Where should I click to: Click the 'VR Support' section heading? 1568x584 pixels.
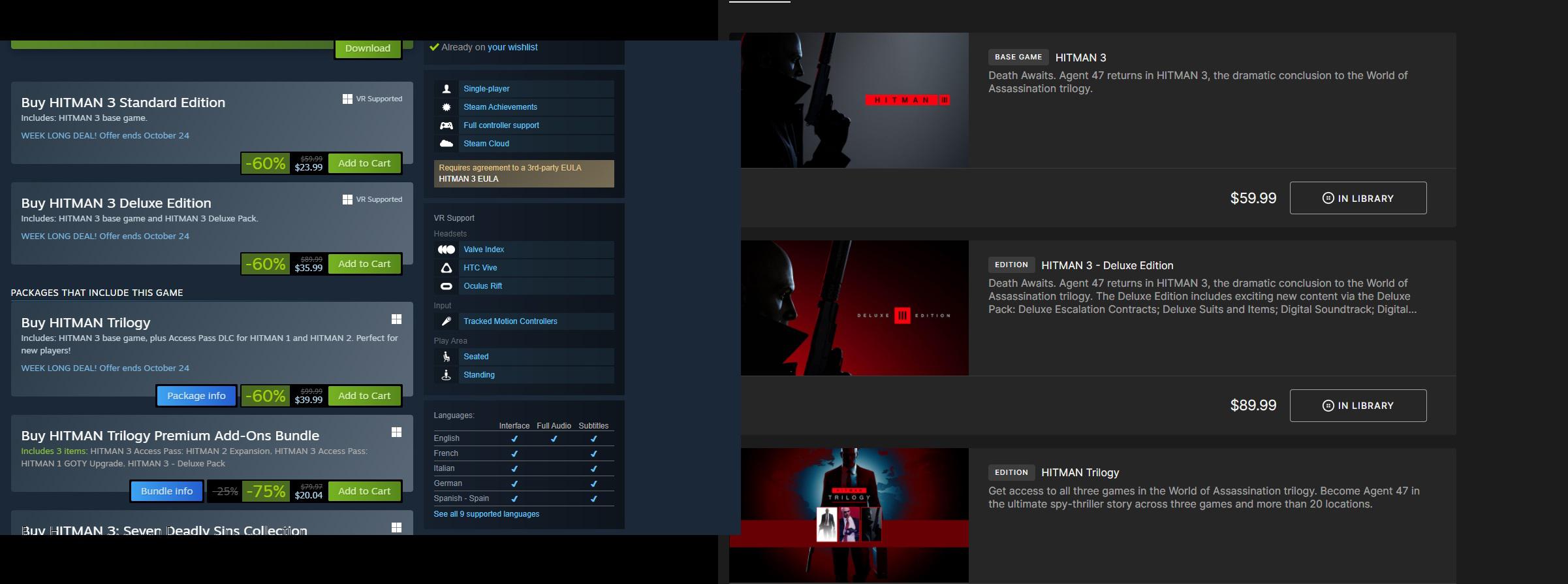click(x=454, y=218)
